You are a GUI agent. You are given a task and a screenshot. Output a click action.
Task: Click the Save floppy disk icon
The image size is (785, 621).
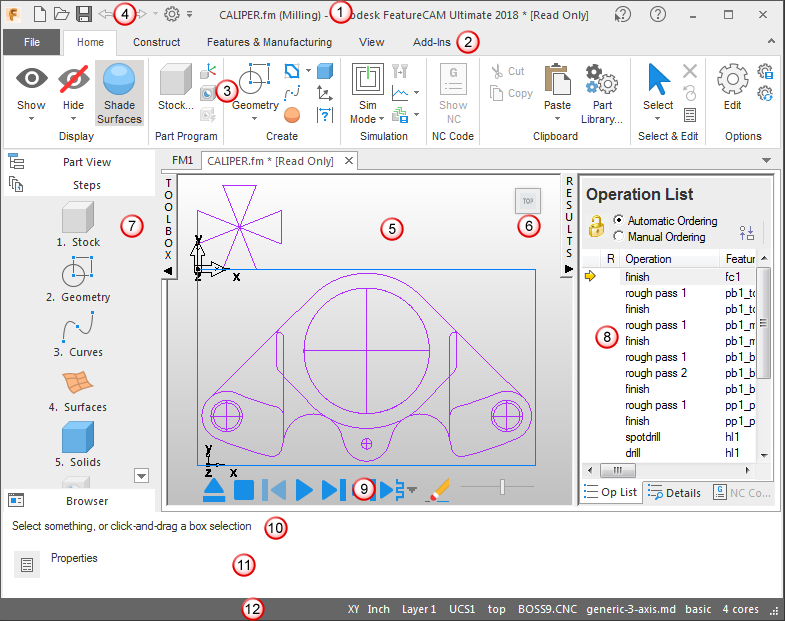point(84,14)
